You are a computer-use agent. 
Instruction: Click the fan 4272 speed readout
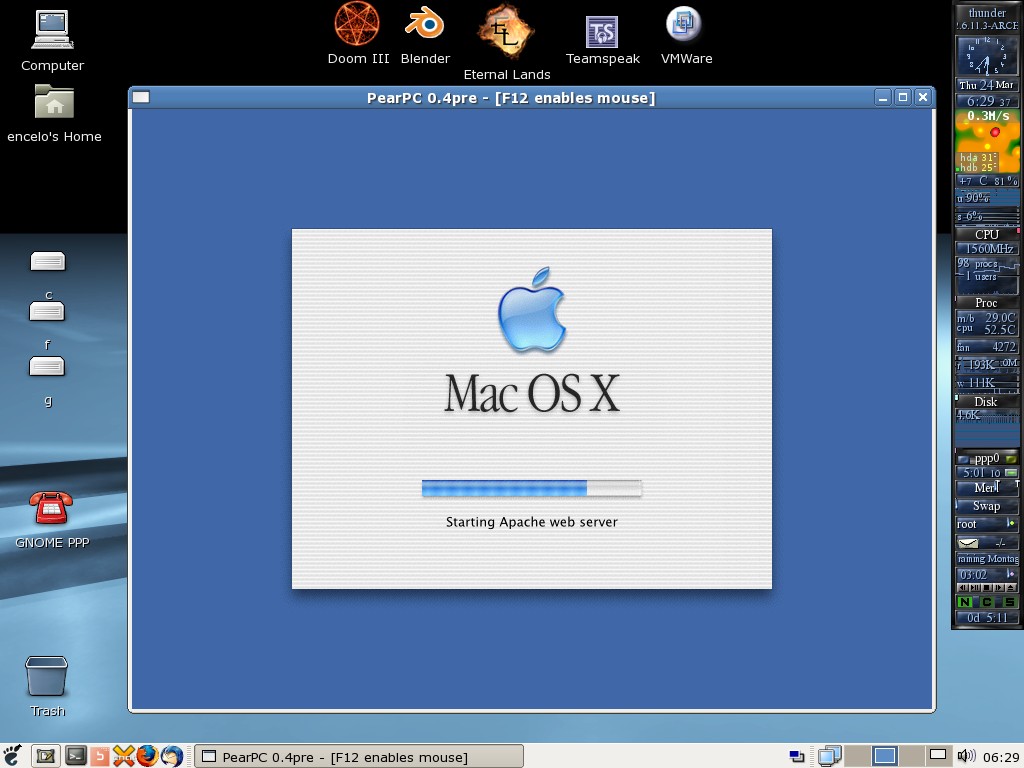tap(987, 347)
